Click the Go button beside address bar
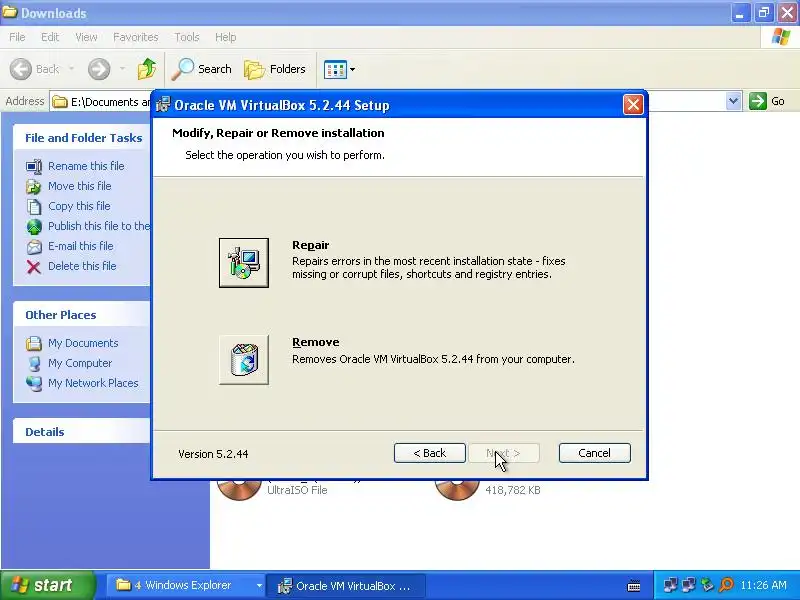 click(767, 101)
